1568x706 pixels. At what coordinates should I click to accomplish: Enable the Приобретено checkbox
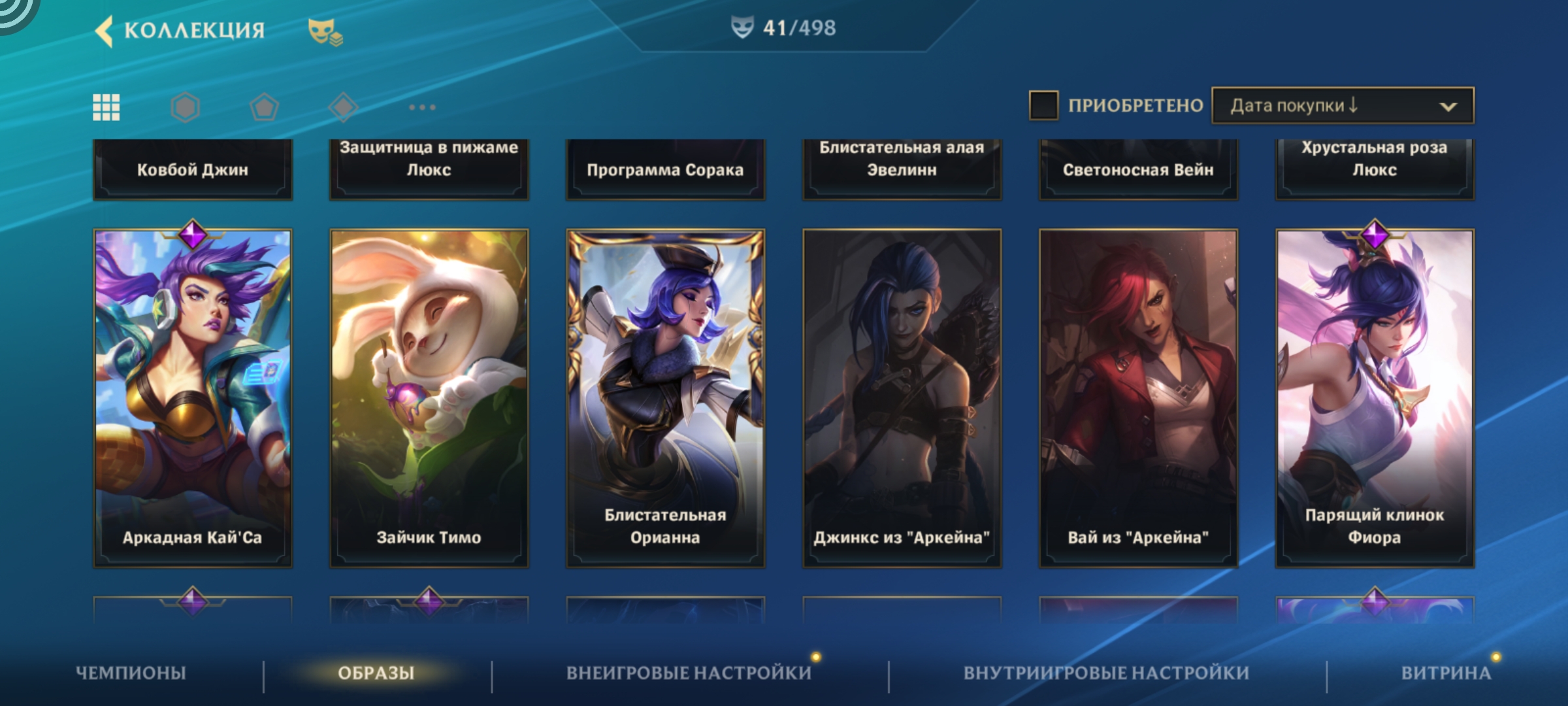tap(1043, 105)
